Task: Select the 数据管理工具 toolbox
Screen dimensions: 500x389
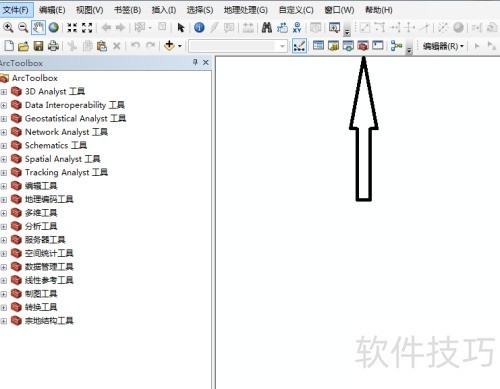Action: [49, 267]
